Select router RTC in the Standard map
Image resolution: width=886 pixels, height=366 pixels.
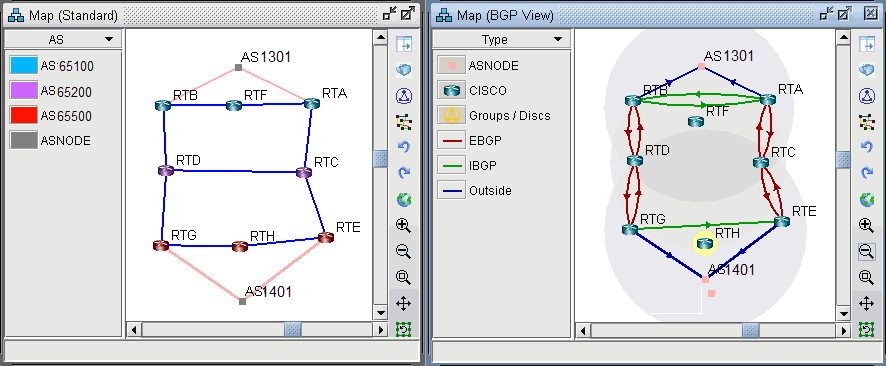click(304, 172)
